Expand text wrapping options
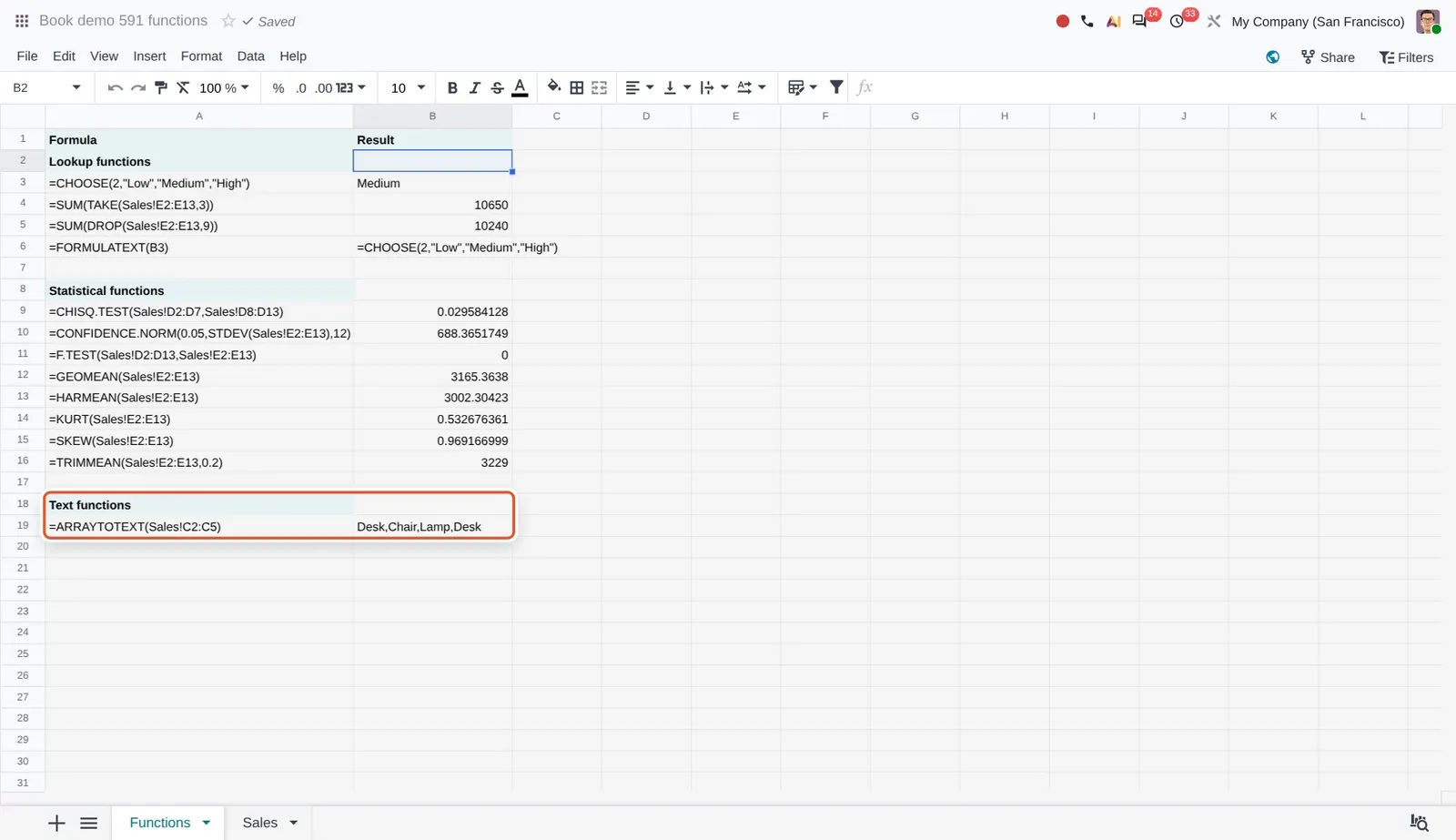Screen dimensions: 1456x840 click(x=713, y=87)
